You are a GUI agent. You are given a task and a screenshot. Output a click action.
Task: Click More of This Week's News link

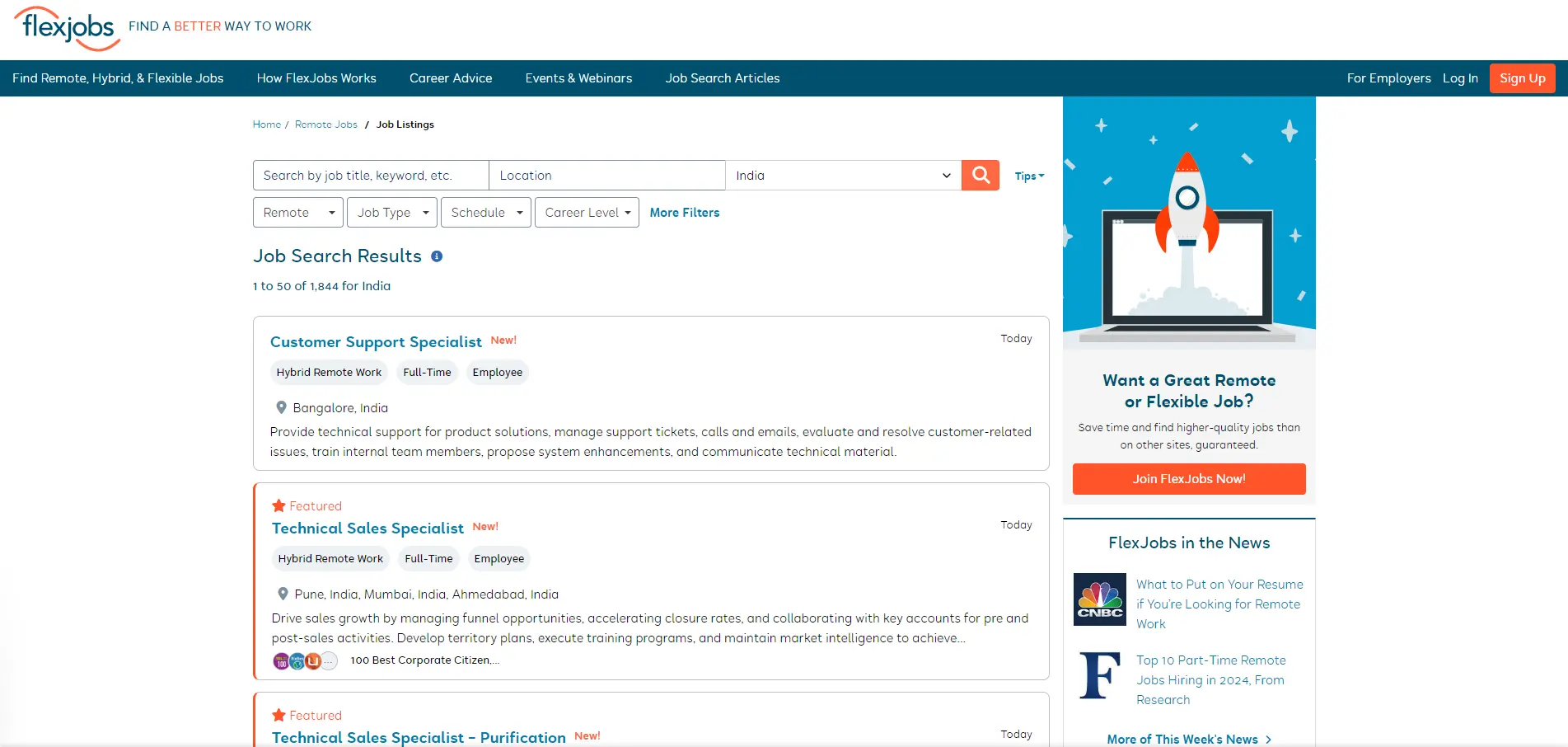coord(1182,740)
